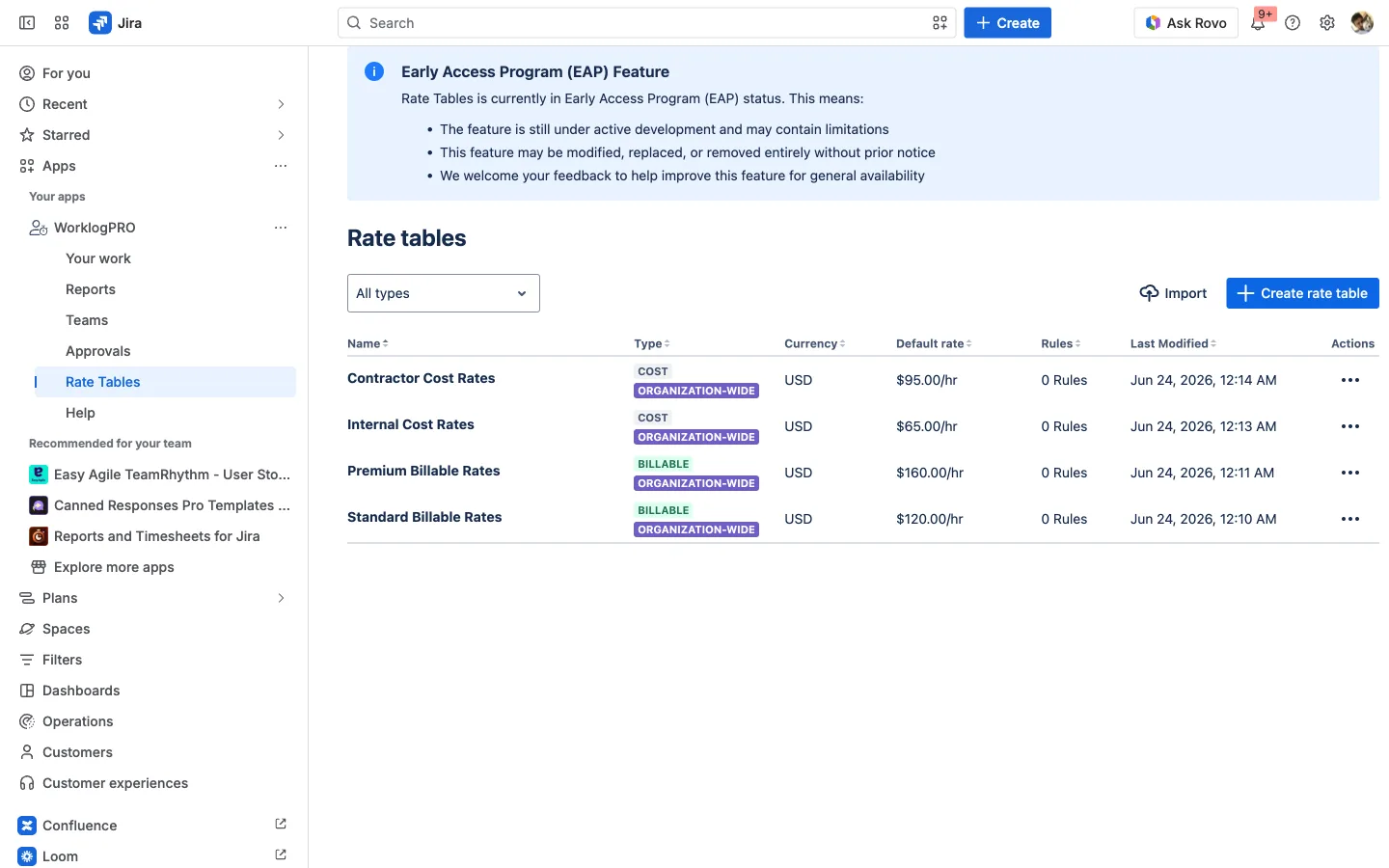Image resolution: width=1389 pixels, height=868 pixels.
Task: Collapse the sidebar using the panel icon
Action: pyautogui.click(x=27, y=23)
